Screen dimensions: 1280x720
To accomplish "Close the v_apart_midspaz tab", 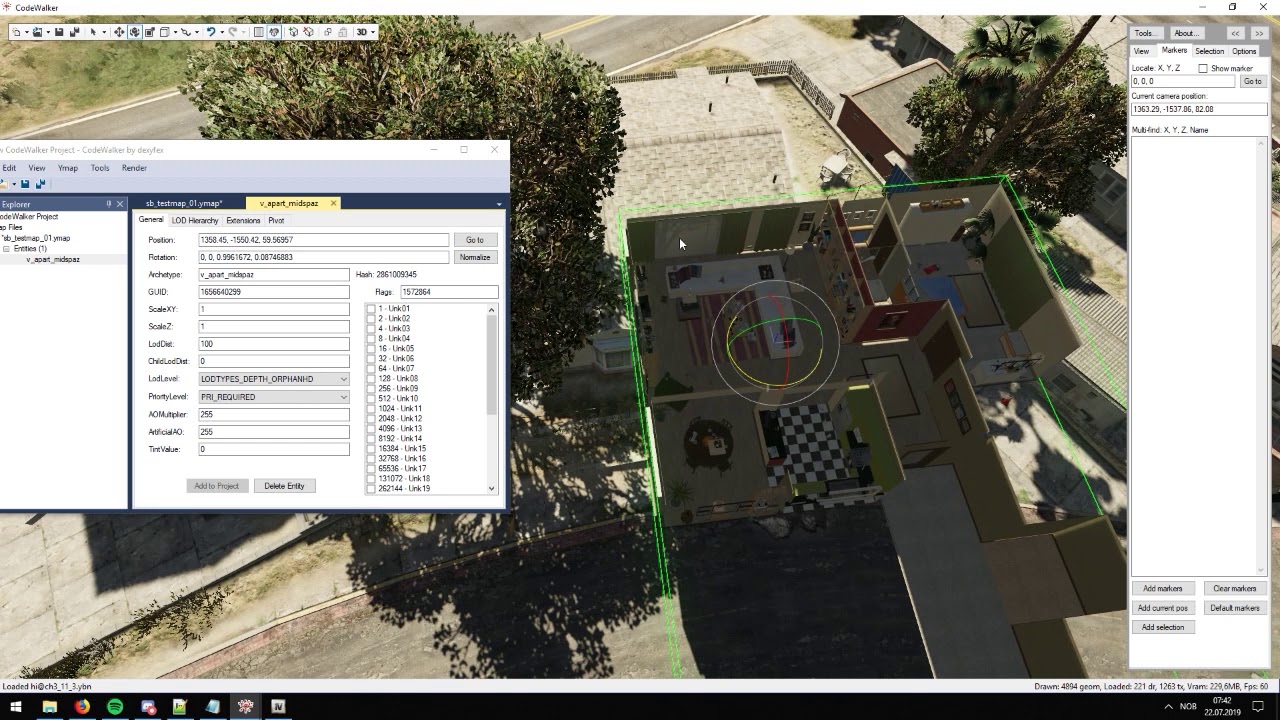I will 333,203.
